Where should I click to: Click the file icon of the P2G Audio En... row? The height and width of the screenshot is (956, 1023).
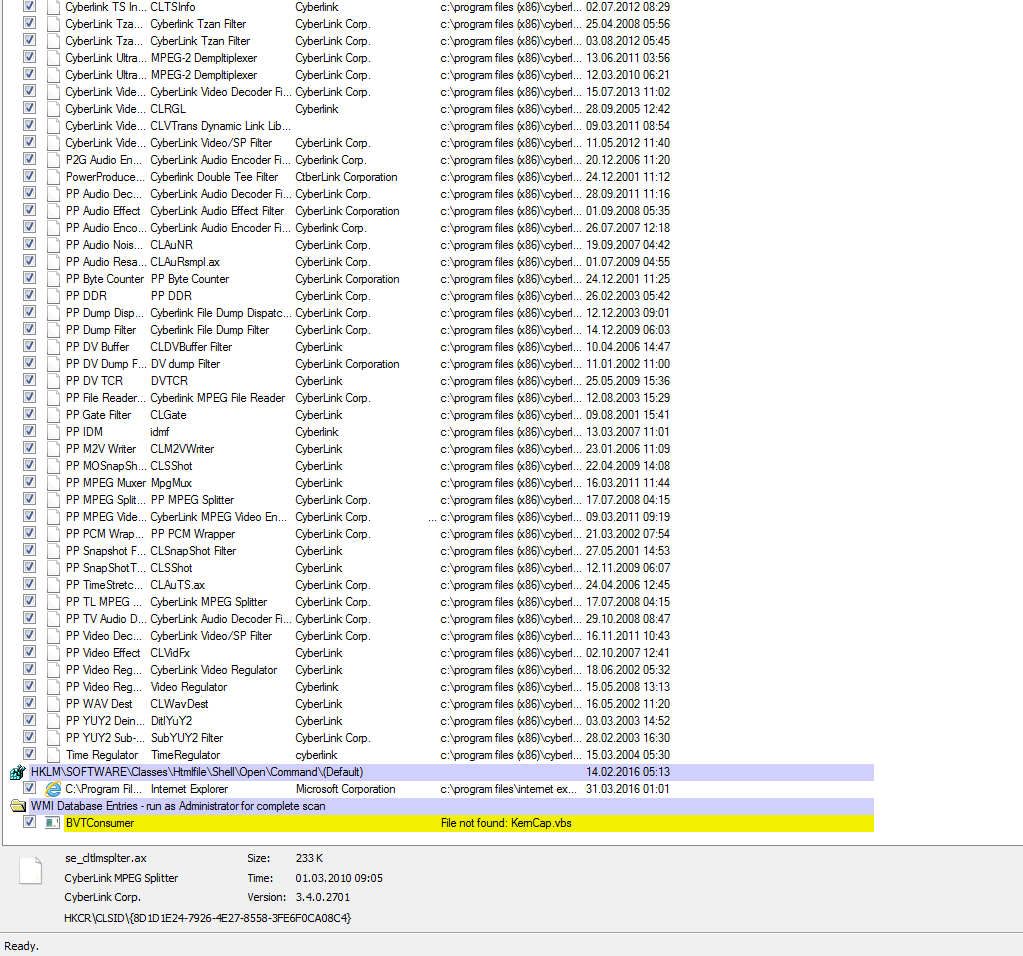coord(53,161)
